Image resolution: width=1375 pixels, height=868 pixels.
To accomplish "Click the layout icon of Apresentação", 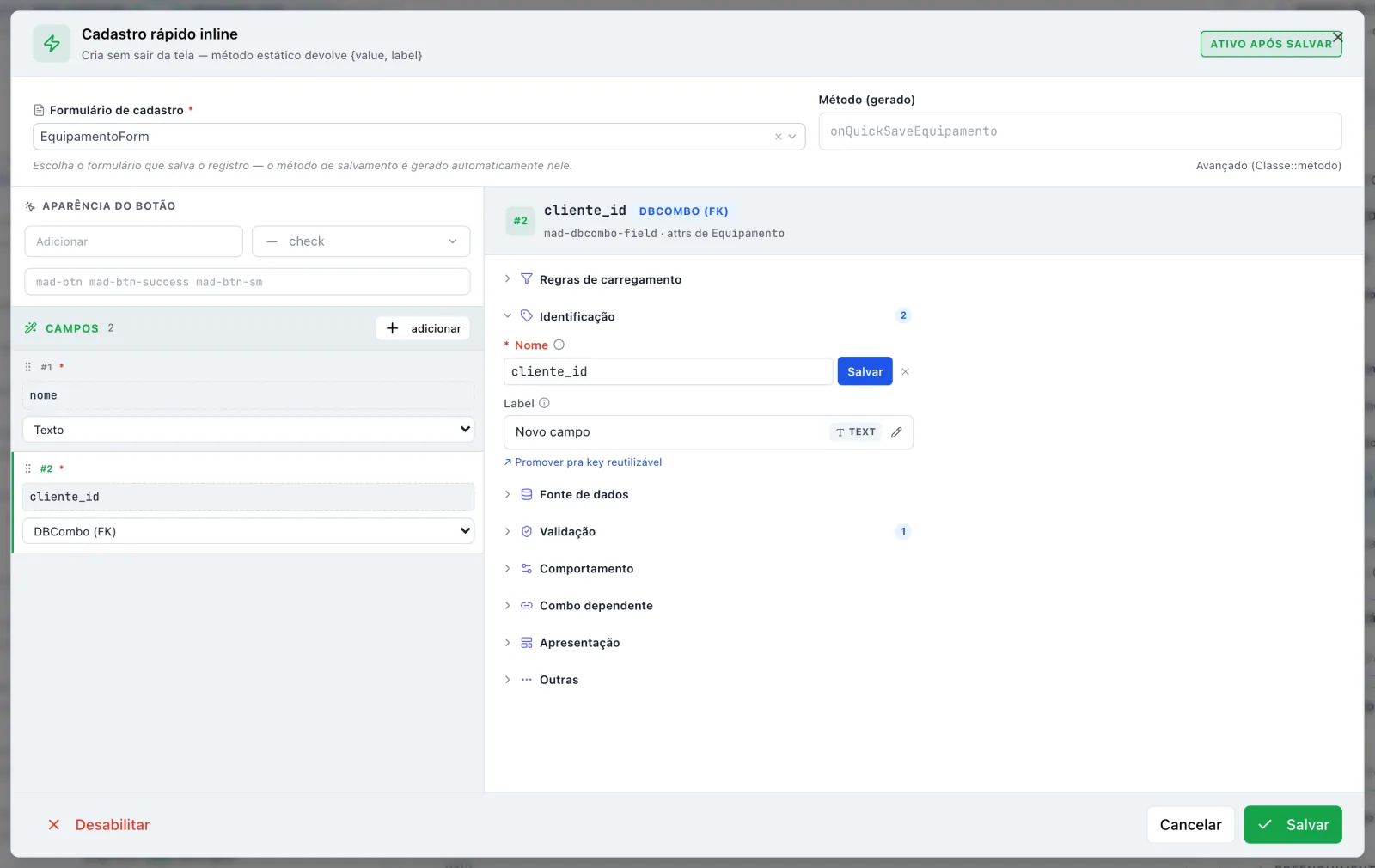I will pyautogui.click(x=527, y=642).
